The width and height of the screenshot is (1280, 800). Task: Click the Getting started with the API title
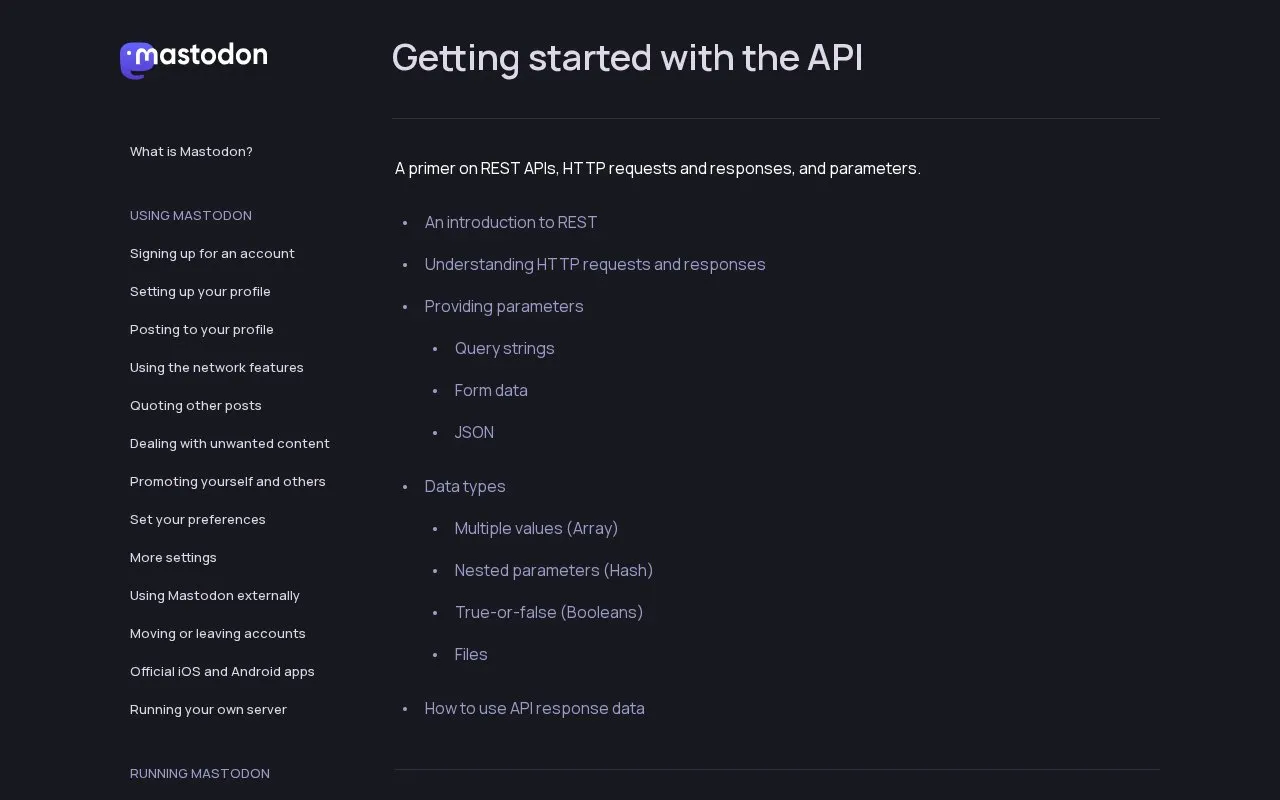coord(627,58)
